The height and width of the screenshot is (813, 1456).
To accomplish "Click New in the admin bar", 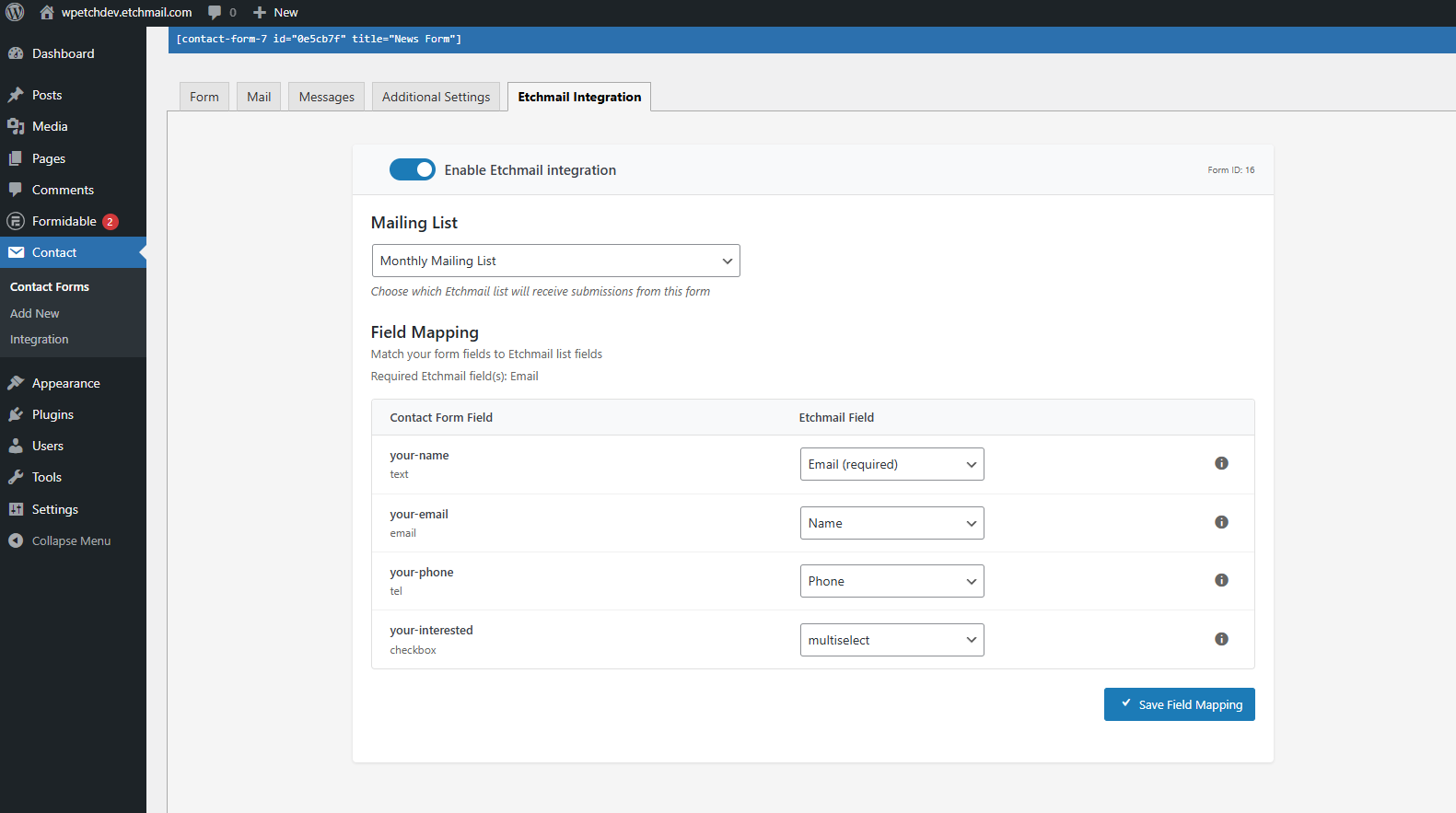I will tap(285, 12).
